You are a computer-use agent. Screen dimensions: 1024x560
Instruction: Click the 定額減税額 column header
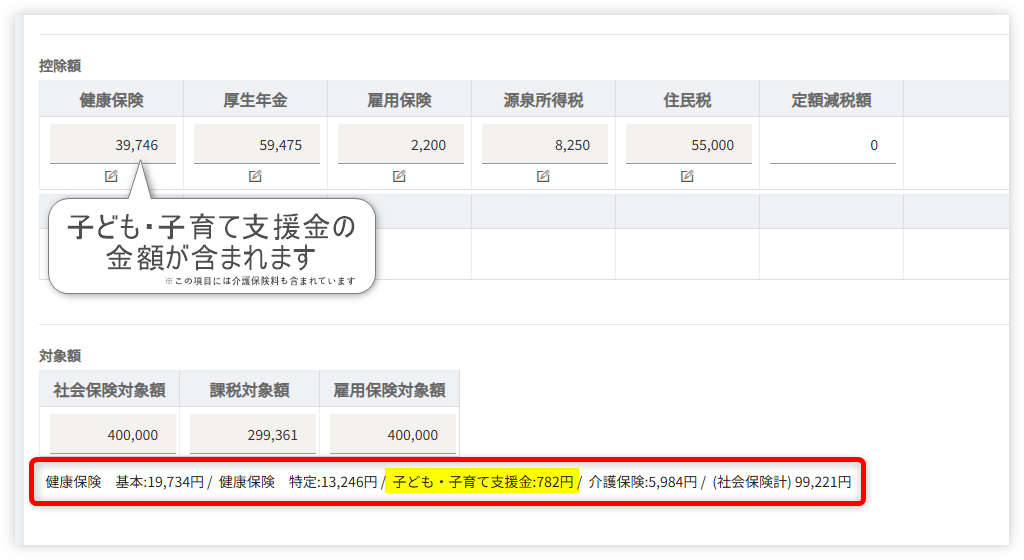tap(831, 100)
